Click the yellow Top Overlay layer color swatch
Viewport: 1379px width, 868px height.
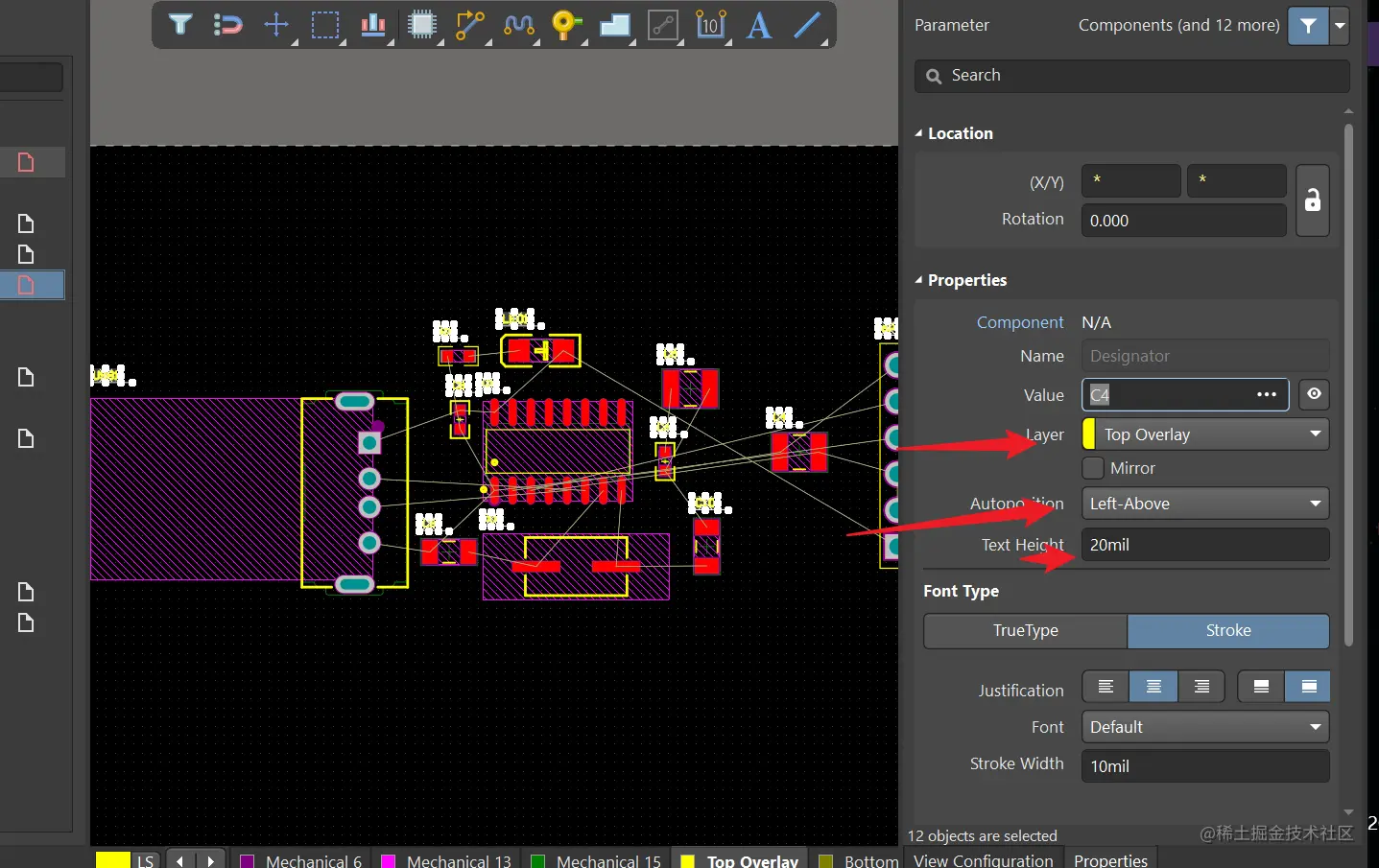pyautogui.click(x=1089, y=434)
